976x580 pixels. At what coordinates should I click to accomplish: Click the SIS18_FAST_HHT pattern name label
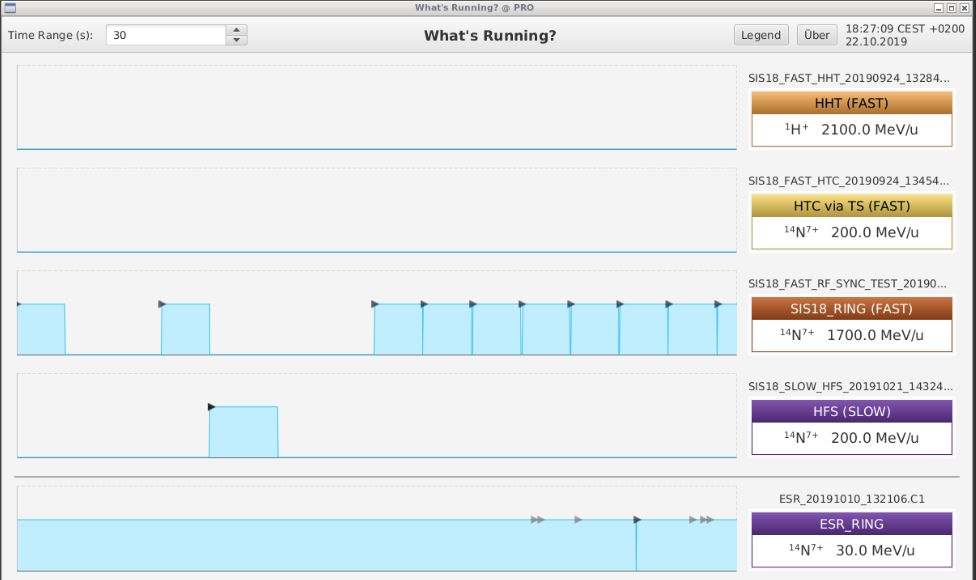tap(849, 78)
